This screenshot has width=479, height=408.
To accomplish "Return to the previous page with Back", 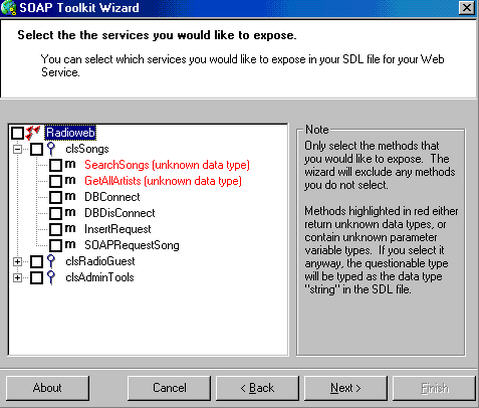I will click(257, 388).
